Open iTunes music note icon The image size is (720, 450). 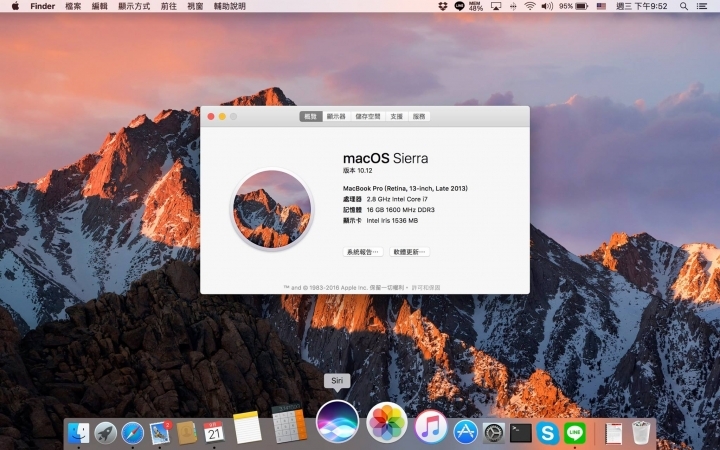point(431,427)
